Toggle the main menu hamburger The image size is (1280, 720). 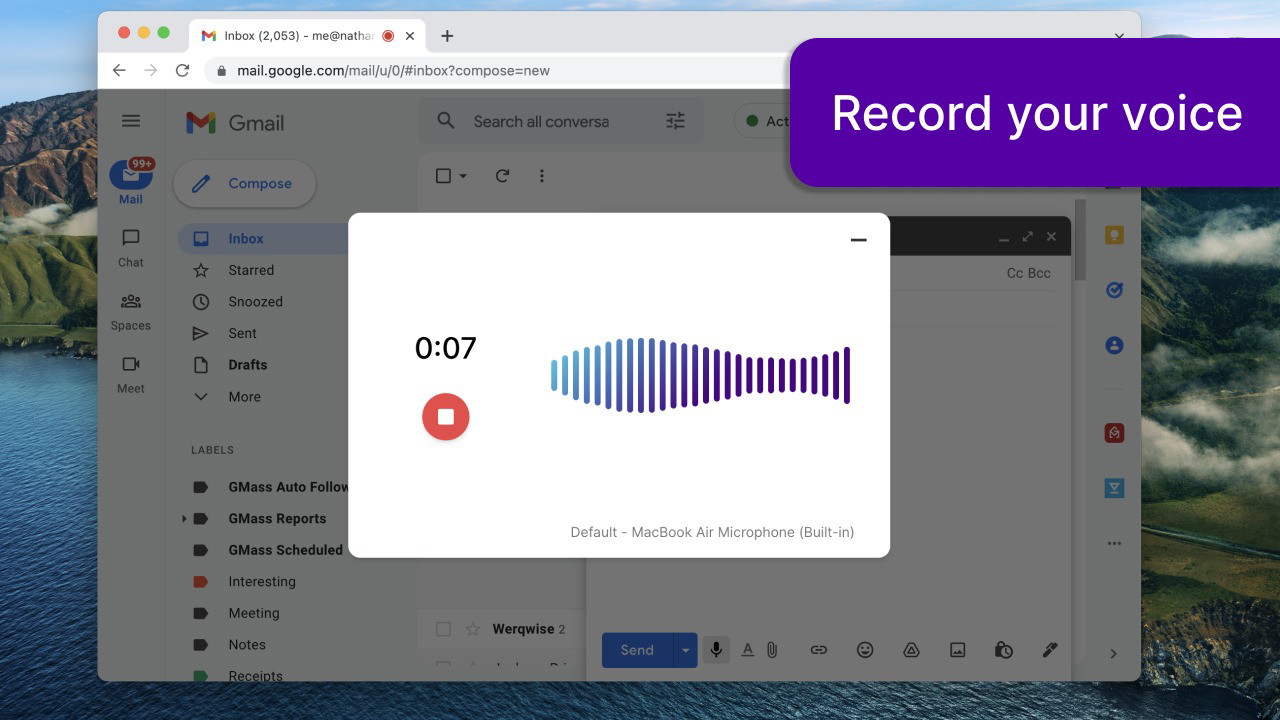(x=131, y=121)
